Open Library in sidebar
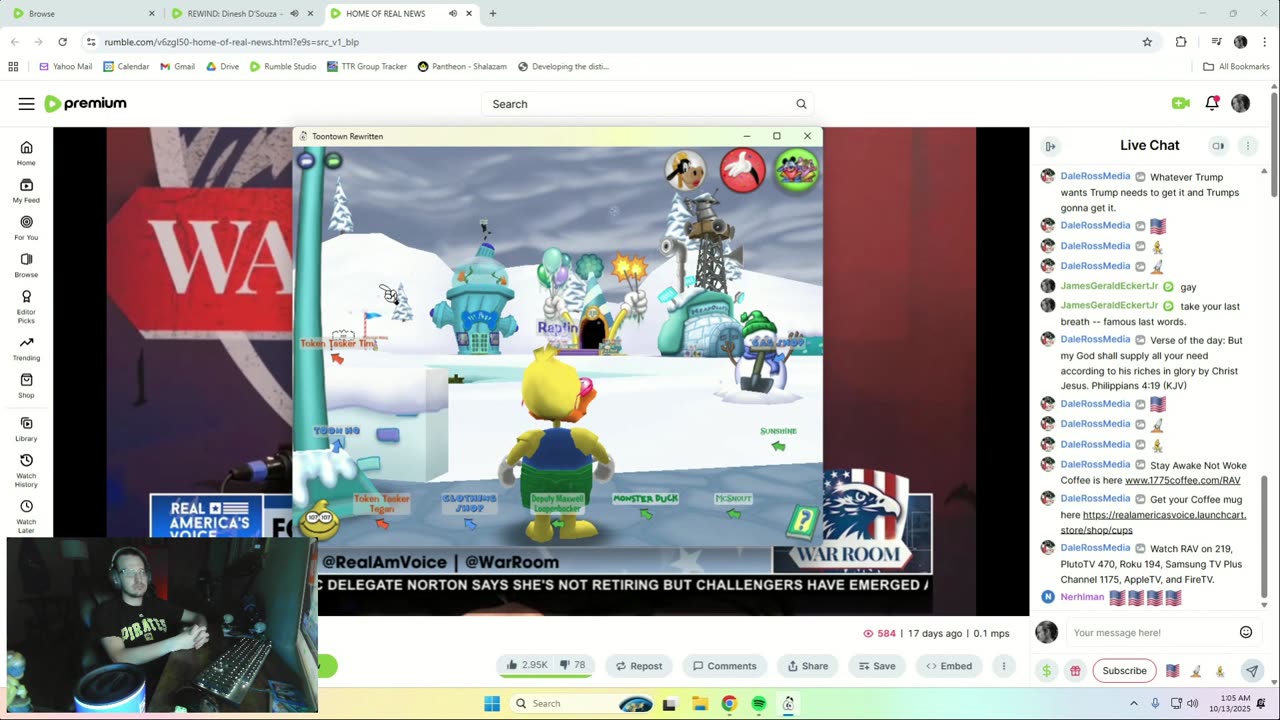1280x720 pixels. pyautogui.click(x=26, y=429)
